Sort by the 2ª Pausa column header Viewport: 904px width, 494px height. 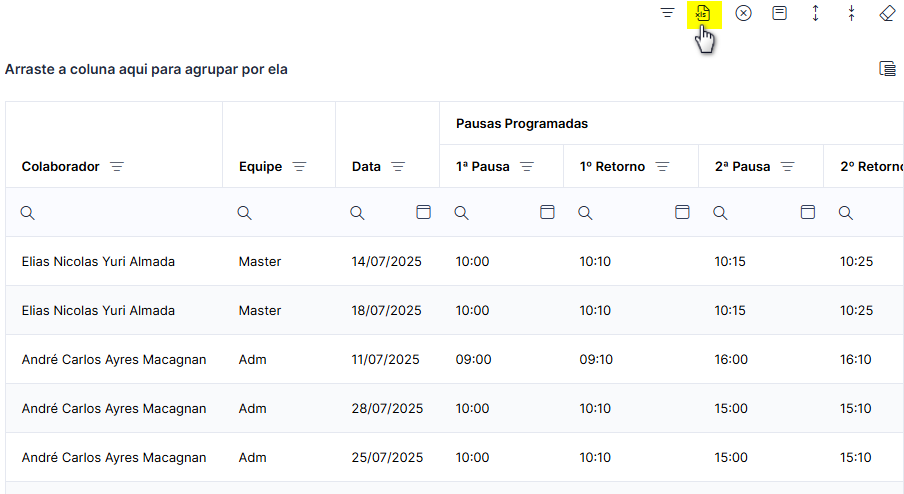[x=742, y=167]
